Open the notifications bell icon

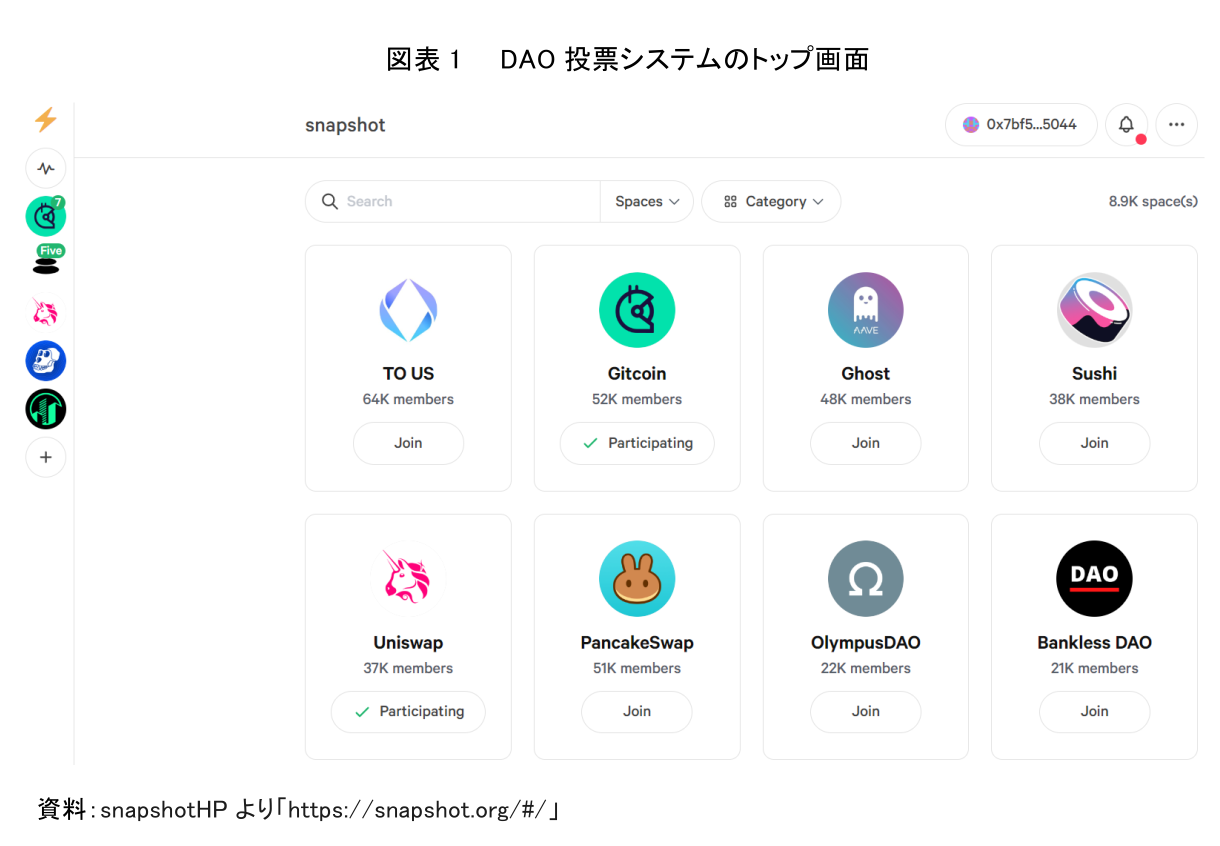tap(1126, 125)
